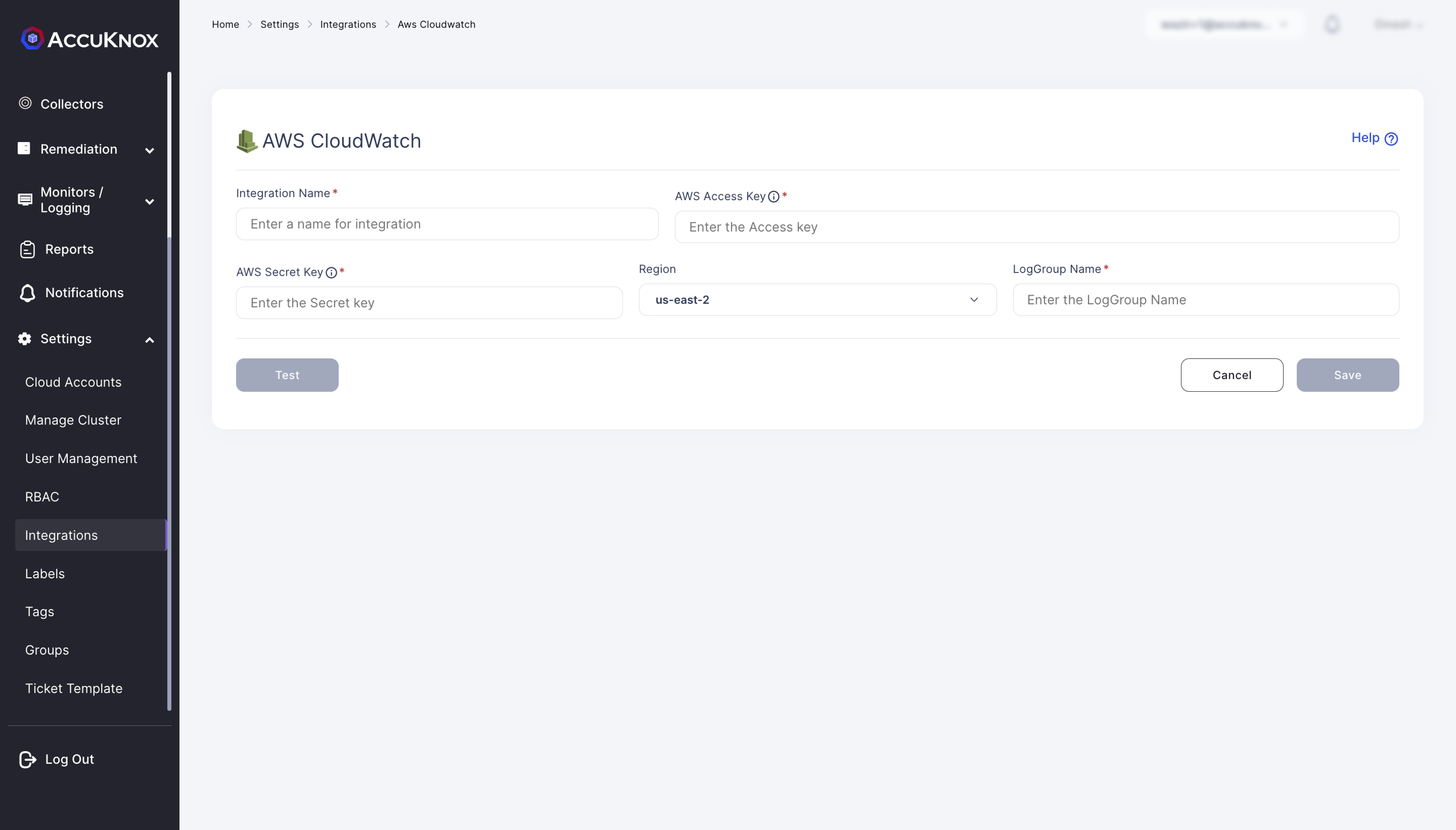This screenshot has width=1456, height=830.
Task: Click the Reports clipboard icon
Action: (x=27, y=249)
